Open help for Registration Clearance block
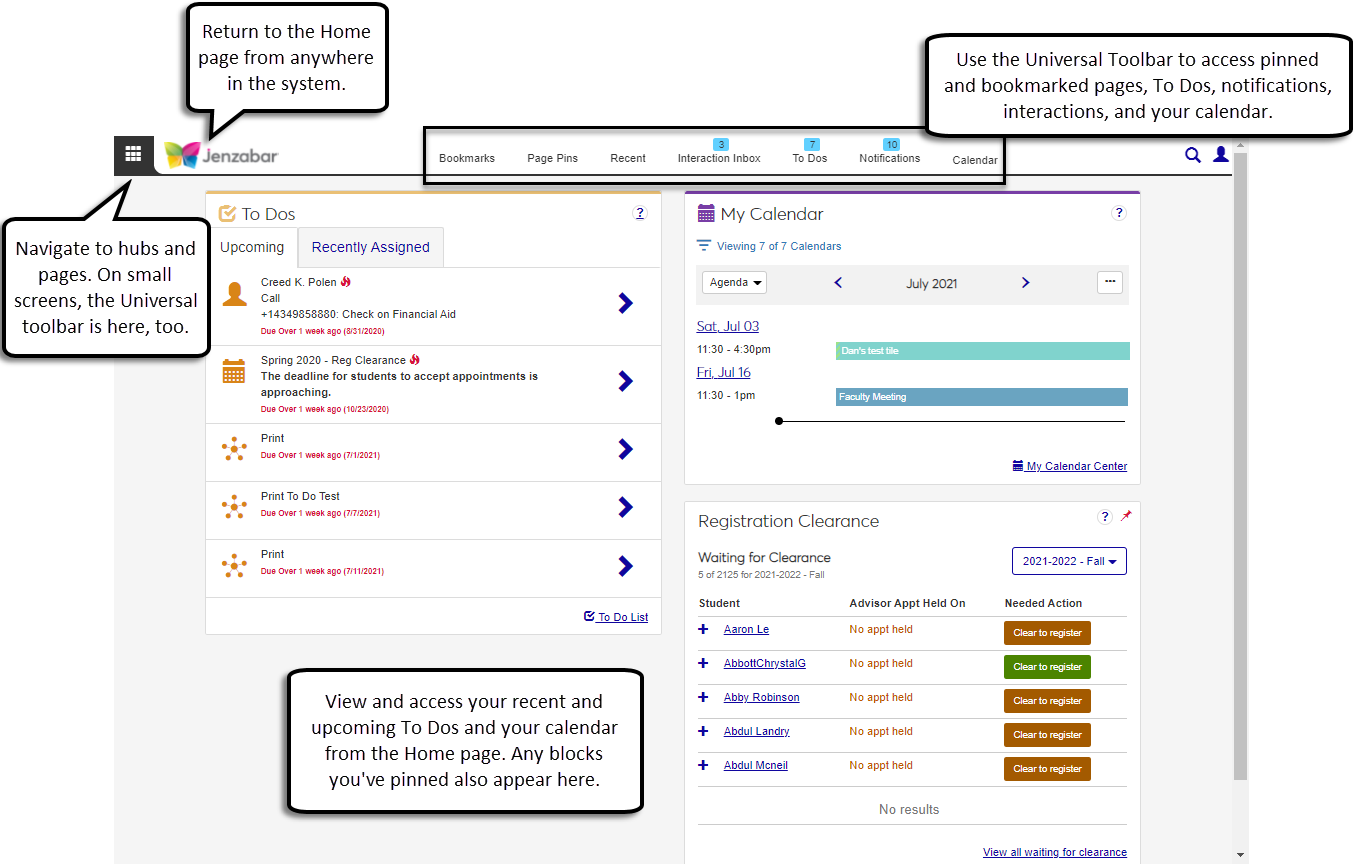Image resolution: width=1355 pixels, height=864 pixels. [1105, 517]
